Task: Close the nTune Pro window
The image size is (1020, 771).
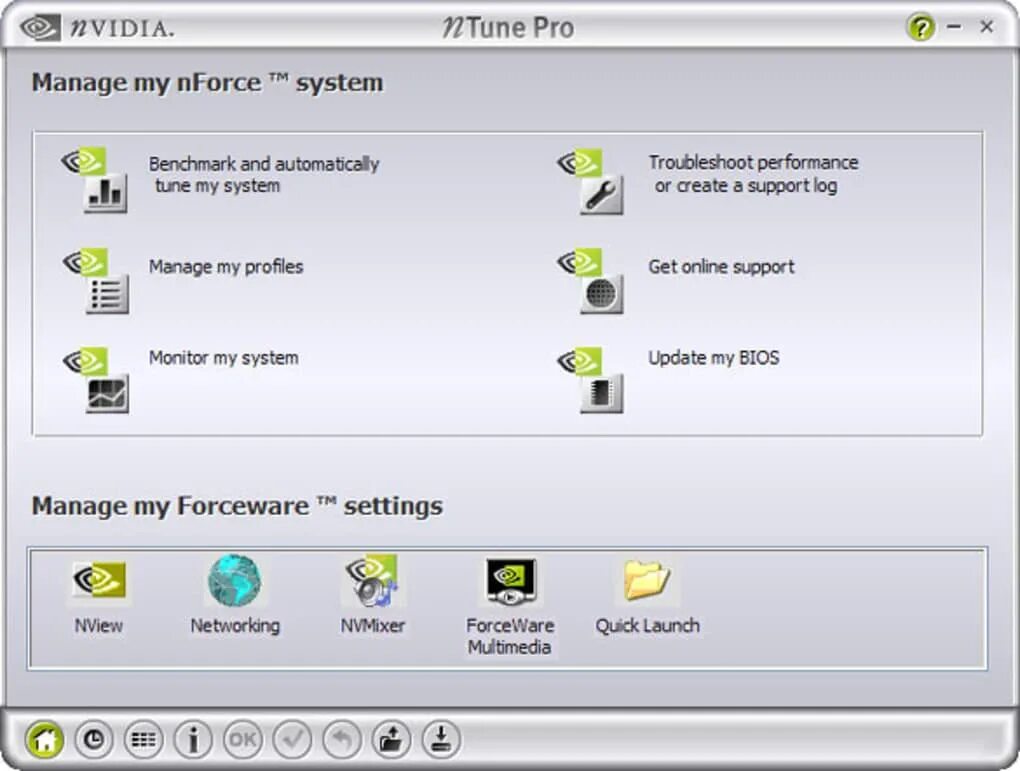Action: pyautogui.click(x=987, y=27)
